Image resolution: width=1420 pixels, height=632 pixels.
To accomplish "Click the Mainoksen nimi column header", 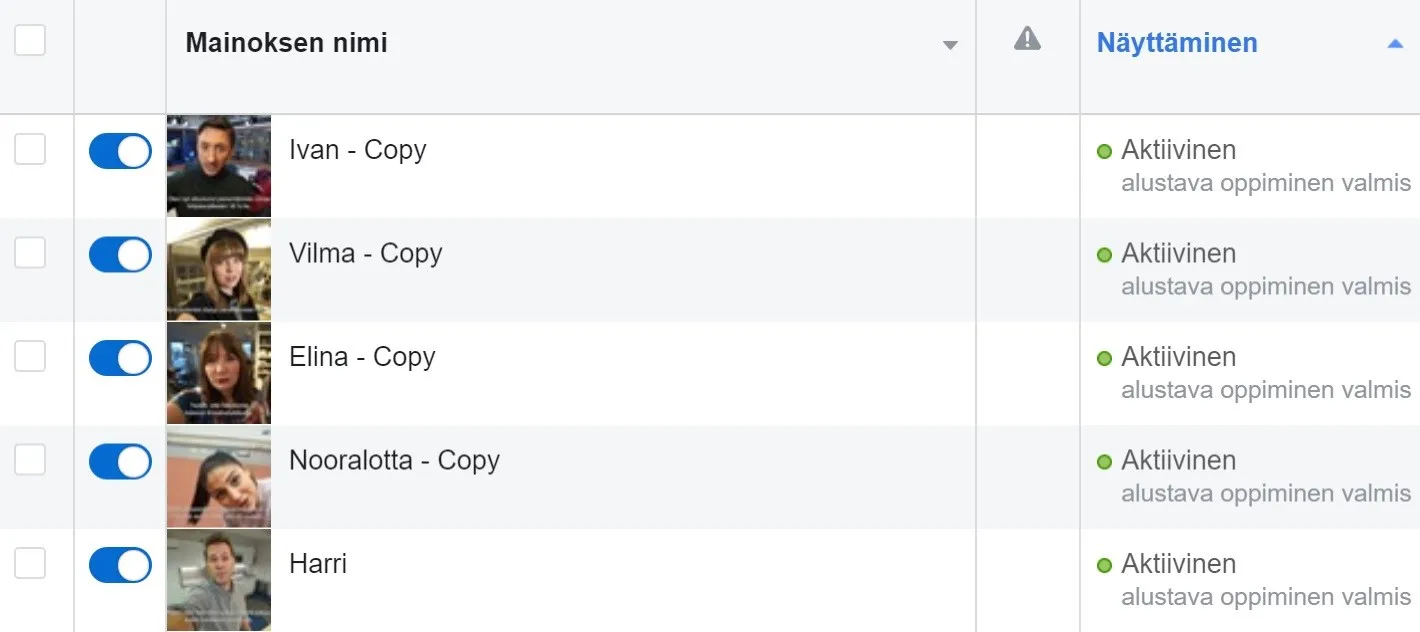I will [x=287, y=43].
